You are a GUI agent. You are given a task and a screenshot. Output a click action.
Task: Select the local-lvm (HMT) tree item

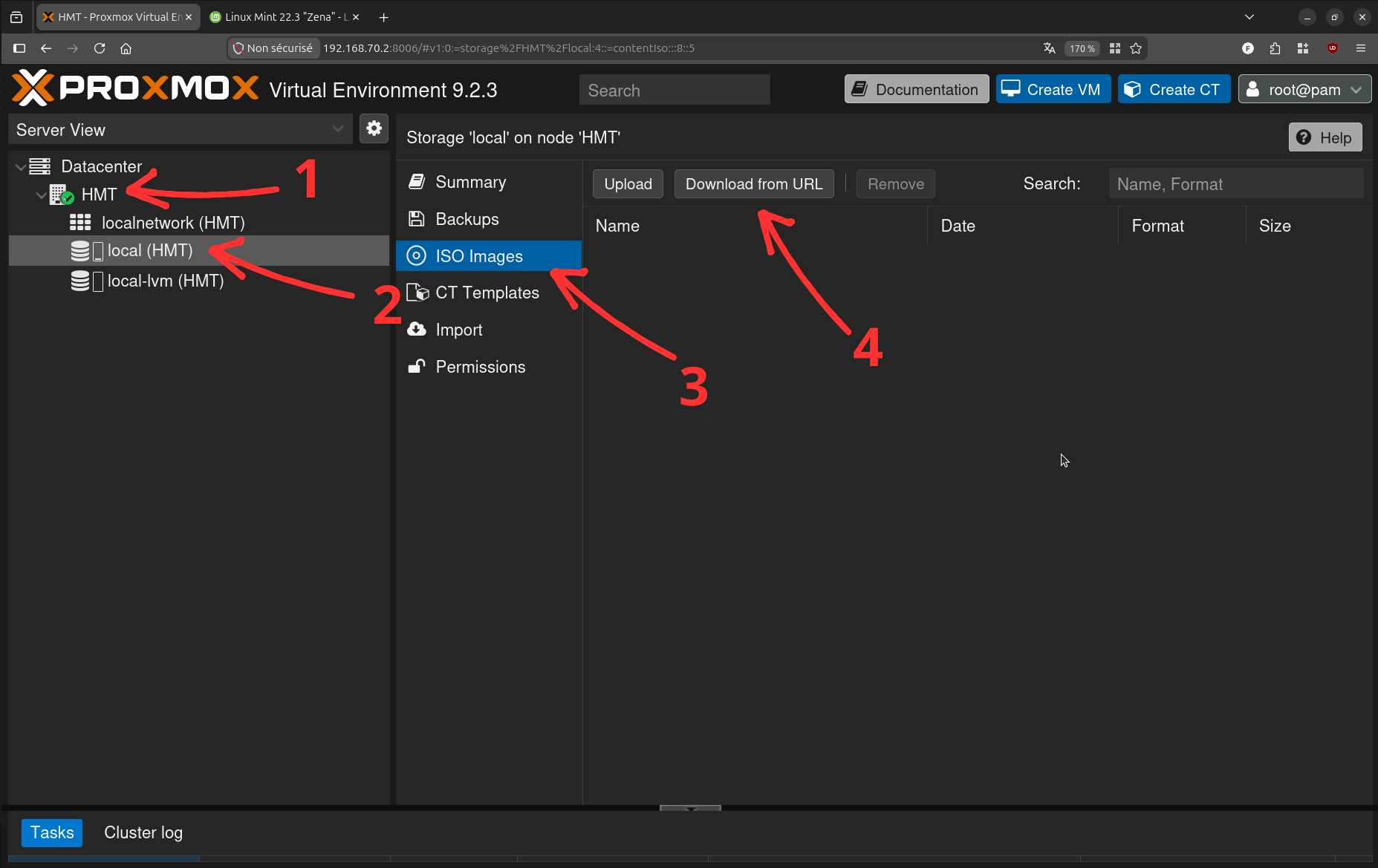199,281
